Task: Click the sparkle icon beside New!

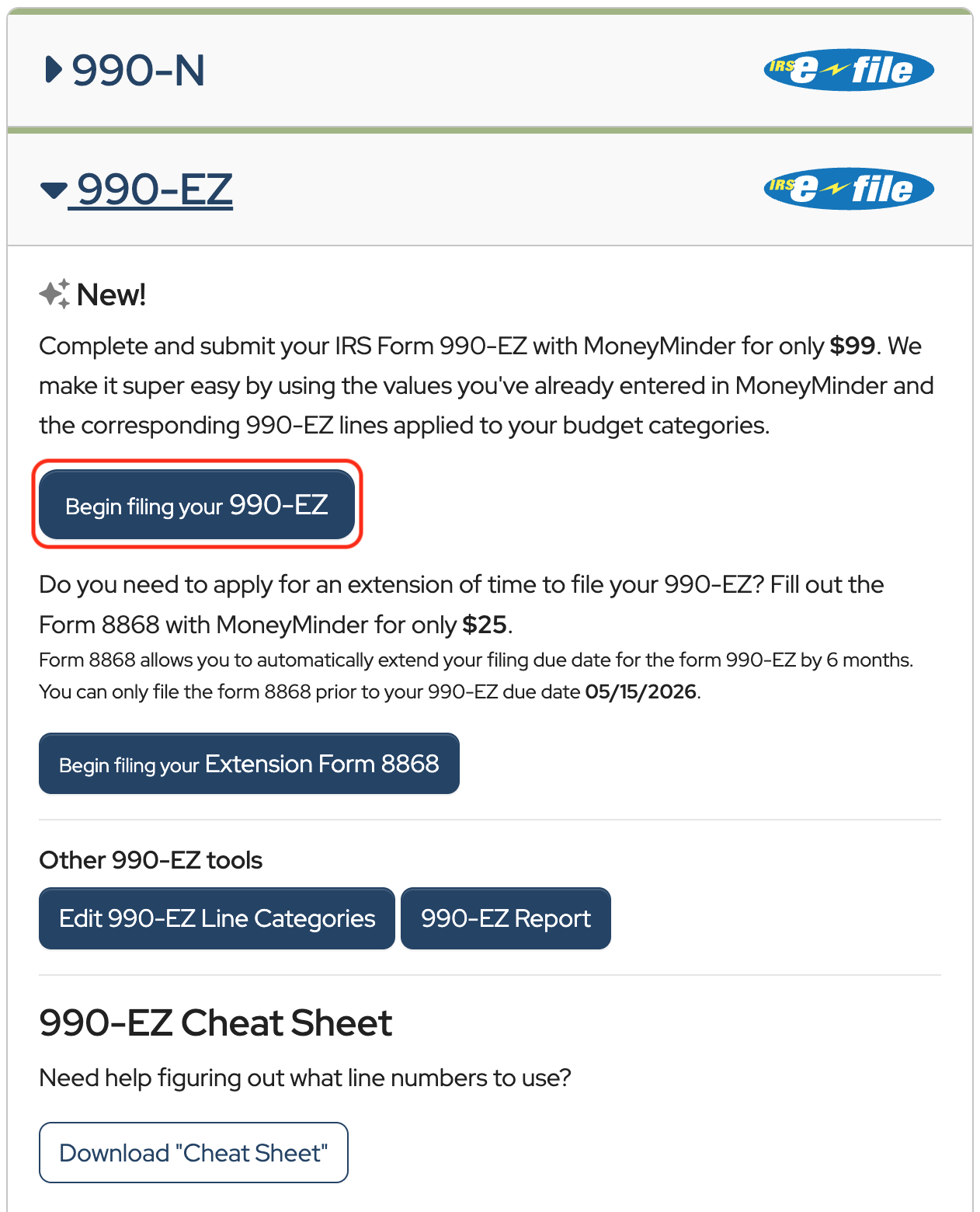Action: (x=54, y=294)
